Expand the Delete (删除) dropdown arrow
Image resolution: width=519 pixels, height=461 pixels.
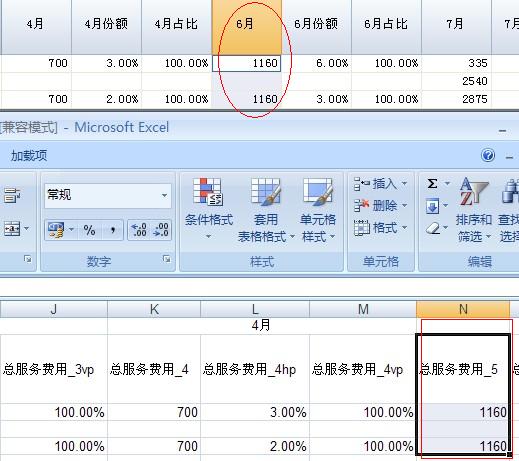click(x=404, y=205)
